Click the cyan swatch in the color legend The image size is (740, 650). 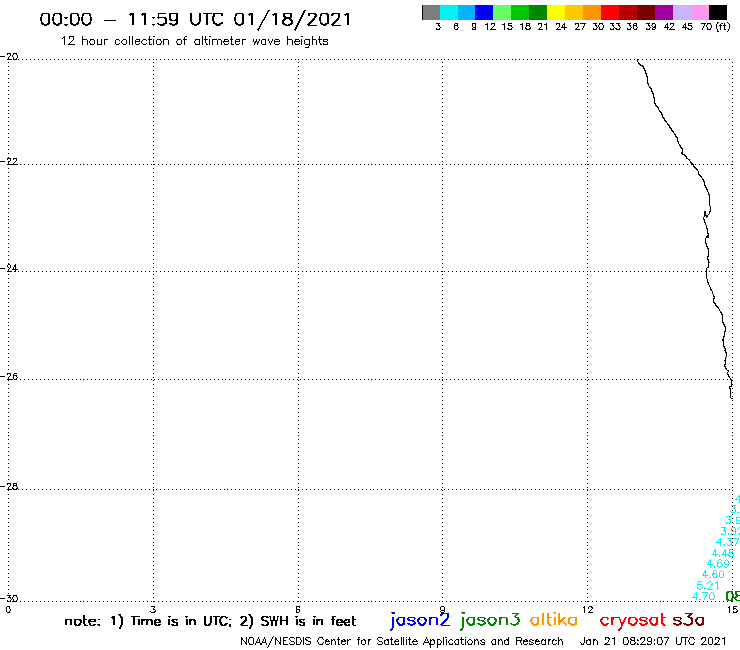pyautogui.click(x=449, y=13)
